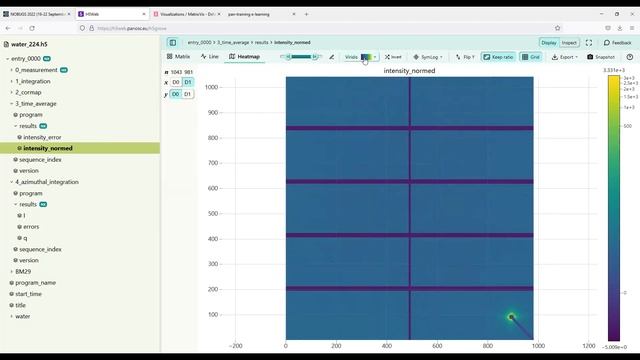Toggle Invert color map
The width and height of the screenshot is (640, 360).
[x=393, y=57]
